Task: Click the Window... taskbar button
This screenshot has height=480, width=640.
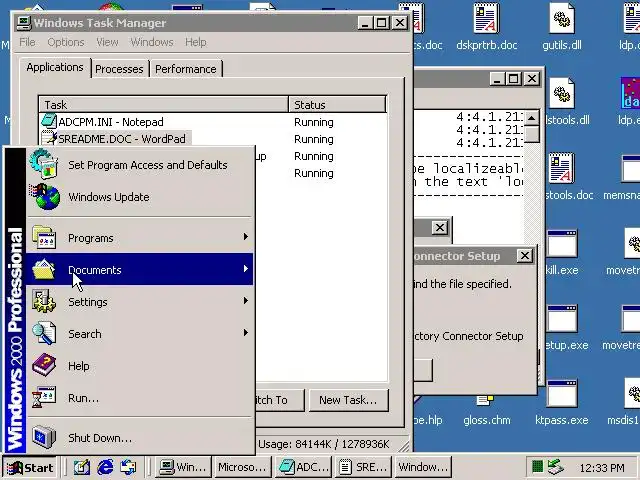Action: (x=423, y=467)
